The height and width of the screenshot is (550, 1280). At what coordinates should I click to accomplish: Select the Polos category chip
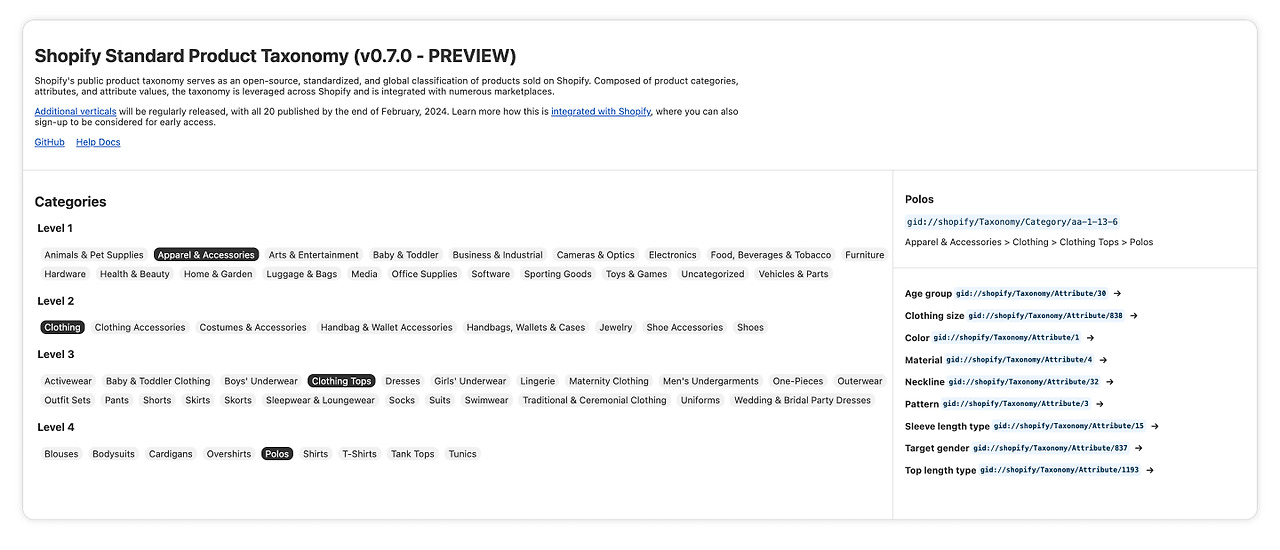point(277,454)
